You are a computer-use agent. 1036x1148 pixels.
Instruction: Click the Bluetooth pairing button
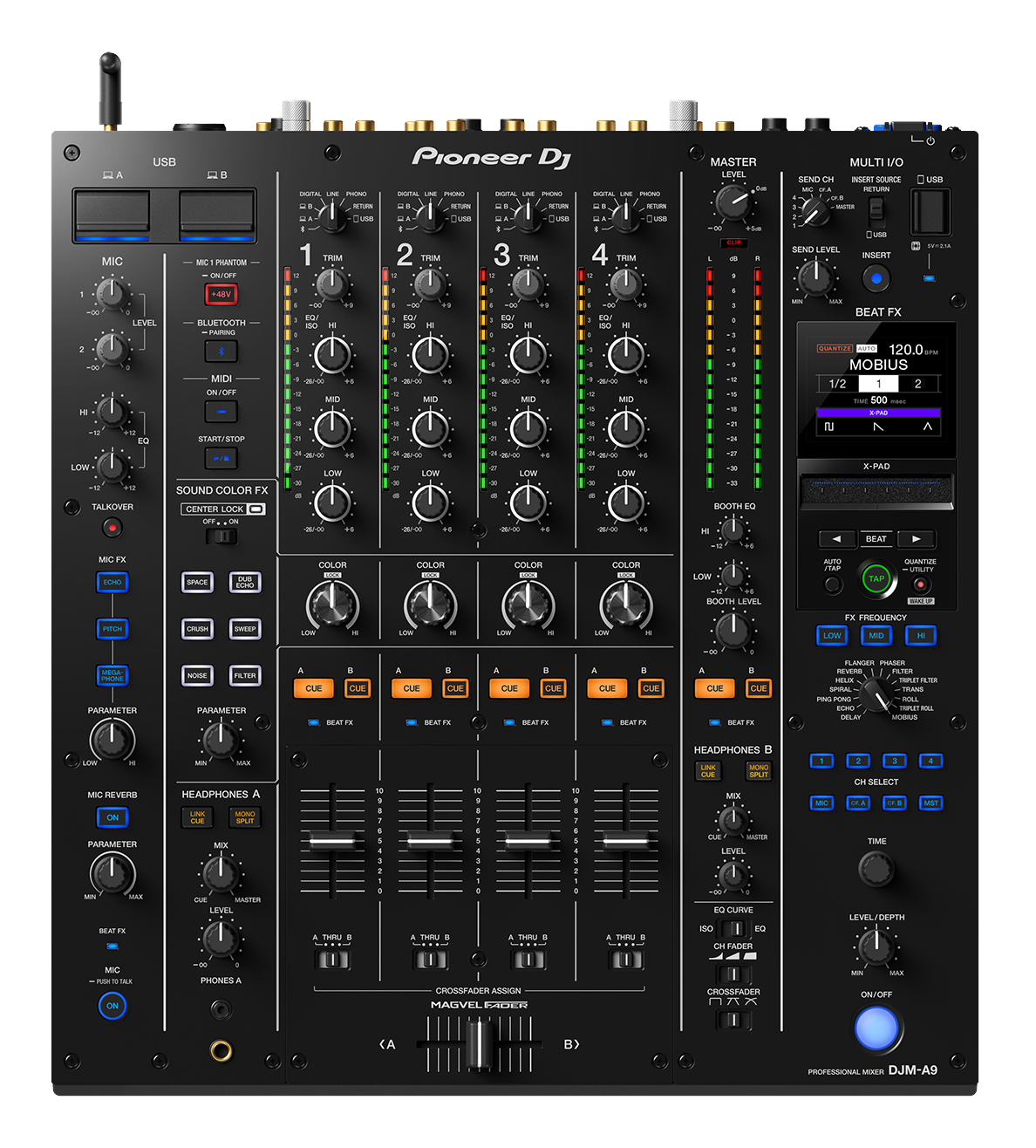pos(222,352)
